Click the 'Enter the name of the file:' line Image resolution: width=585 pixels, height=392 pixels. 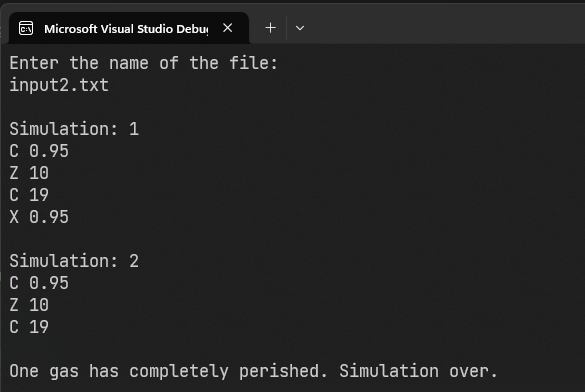click(x=144, y=63)
